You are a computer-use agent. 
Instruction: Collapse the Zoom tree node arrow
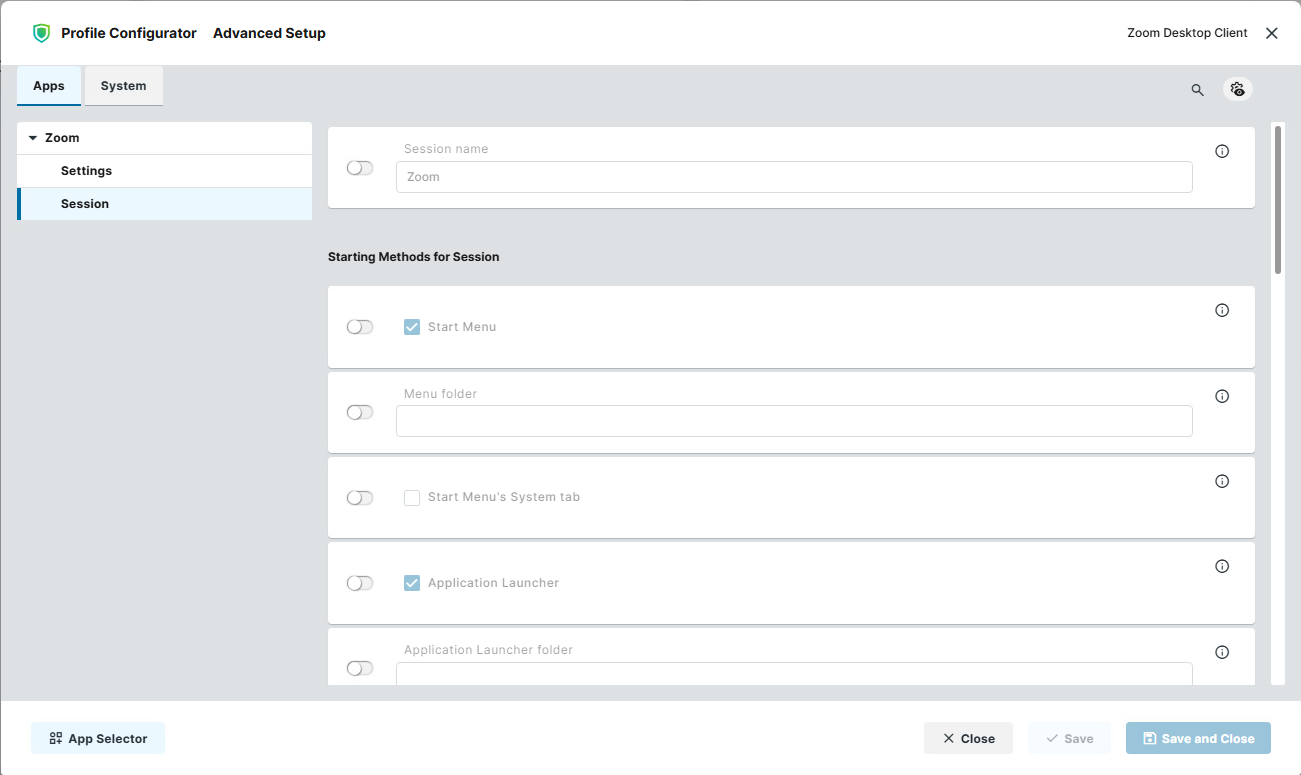33,138
